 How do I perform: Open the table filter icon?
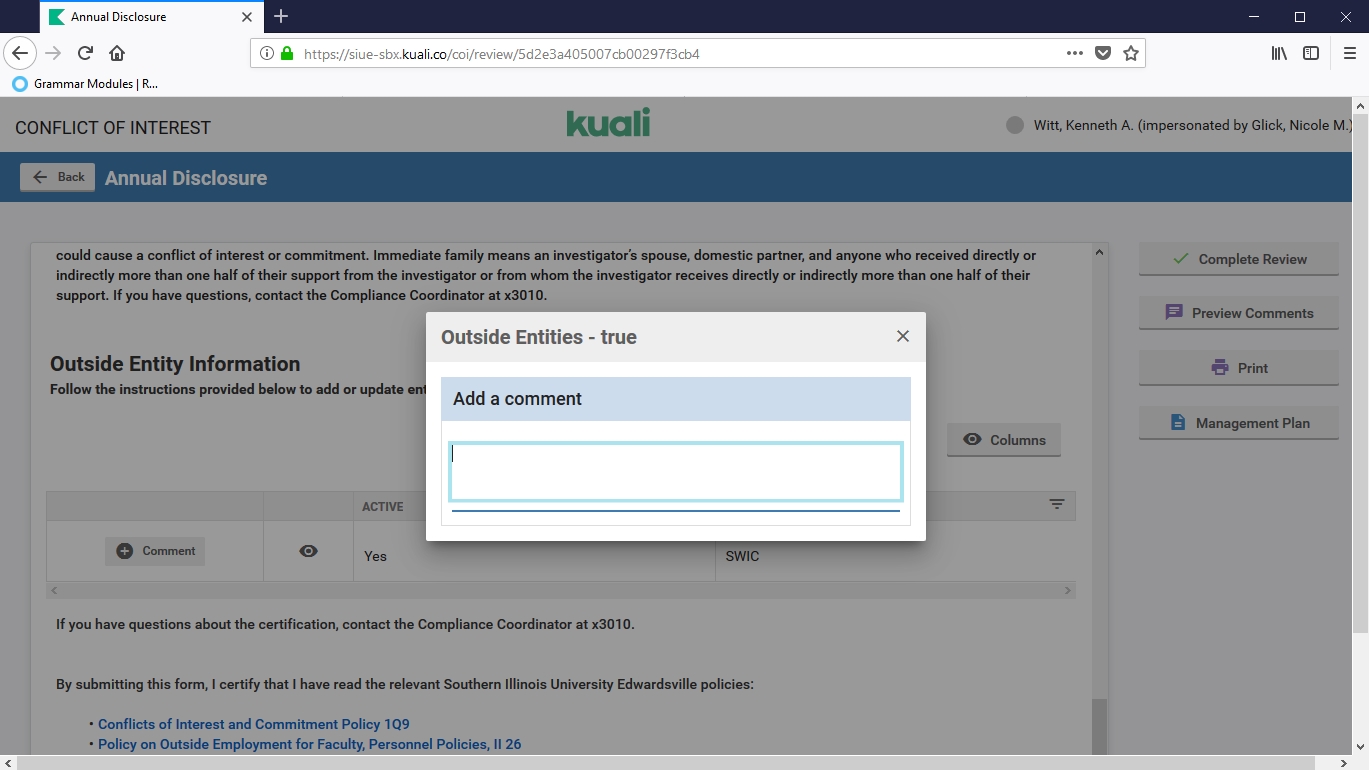[x=1056, y=504]
